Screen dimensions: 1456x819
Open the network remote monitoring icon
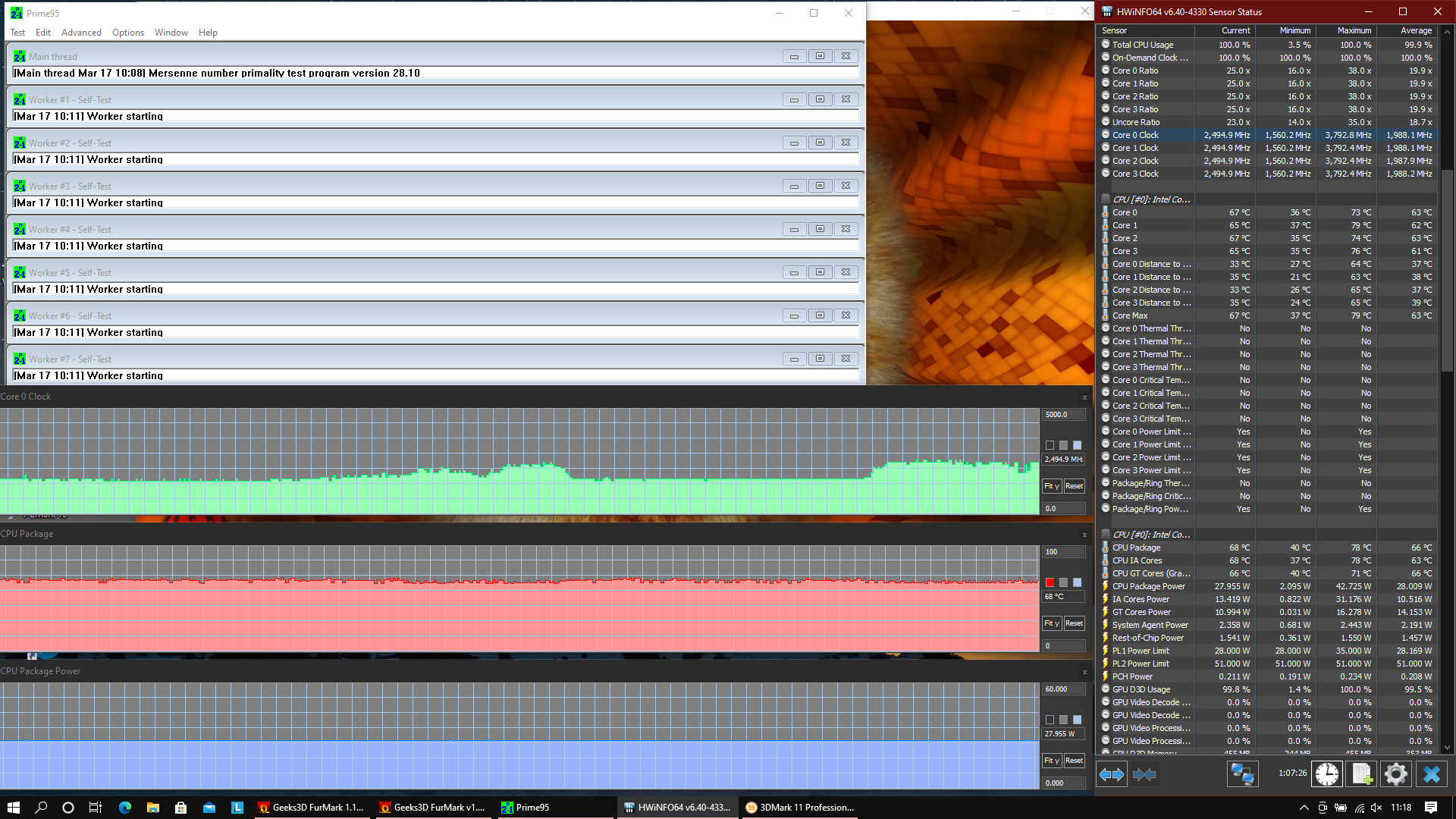(1242, 774)
